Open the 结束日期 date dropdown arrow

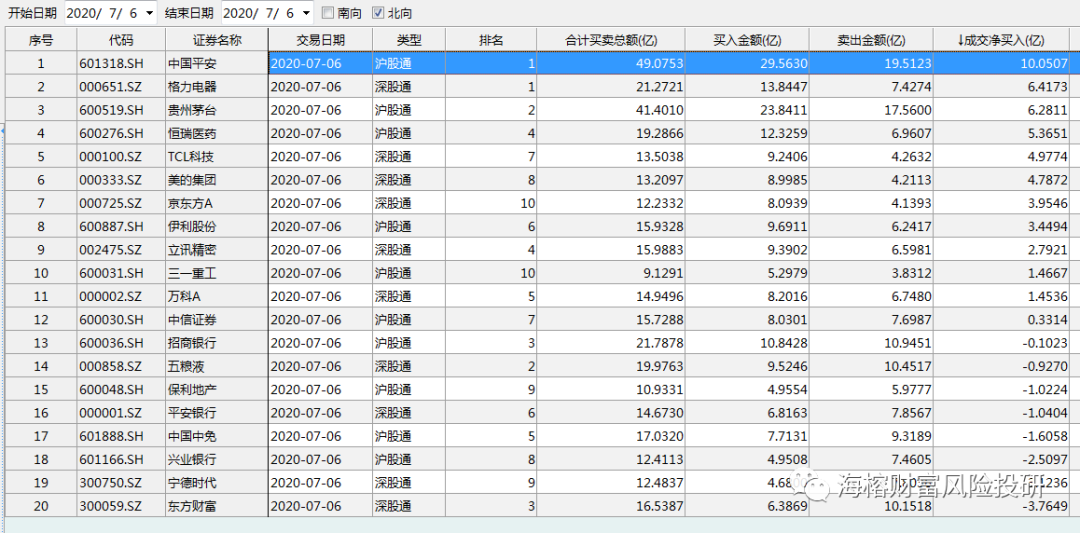tap(307, 12)
